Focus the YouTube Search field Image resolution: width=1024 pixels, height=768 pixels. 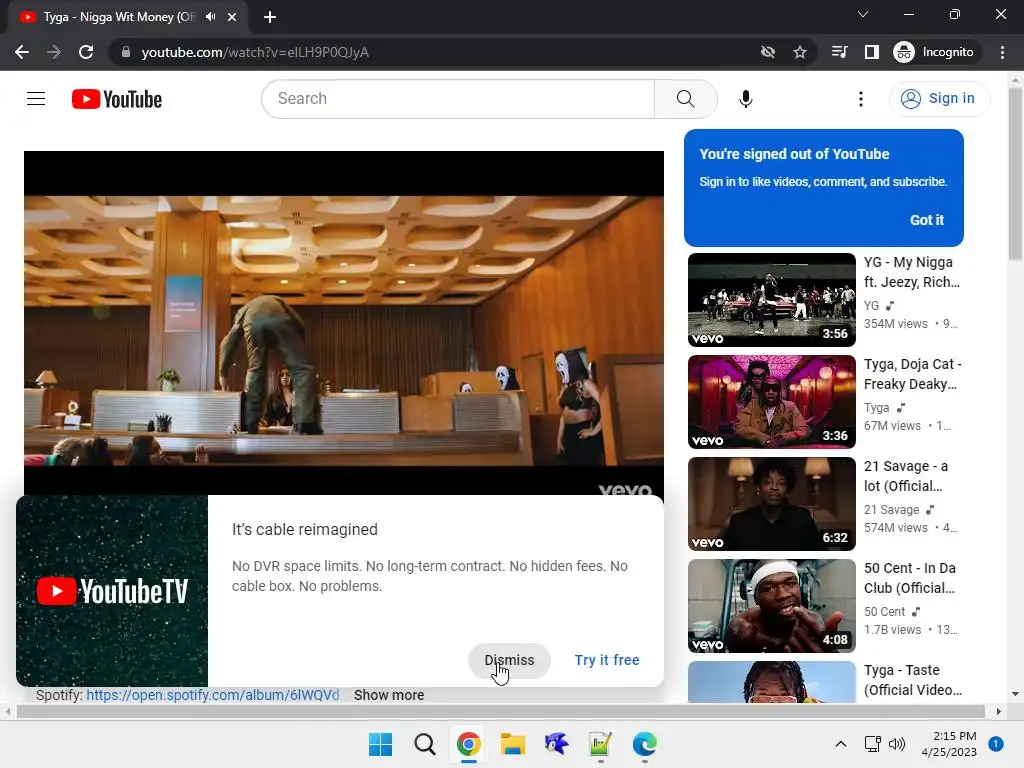pyautogui.click(x=458, y=99)
